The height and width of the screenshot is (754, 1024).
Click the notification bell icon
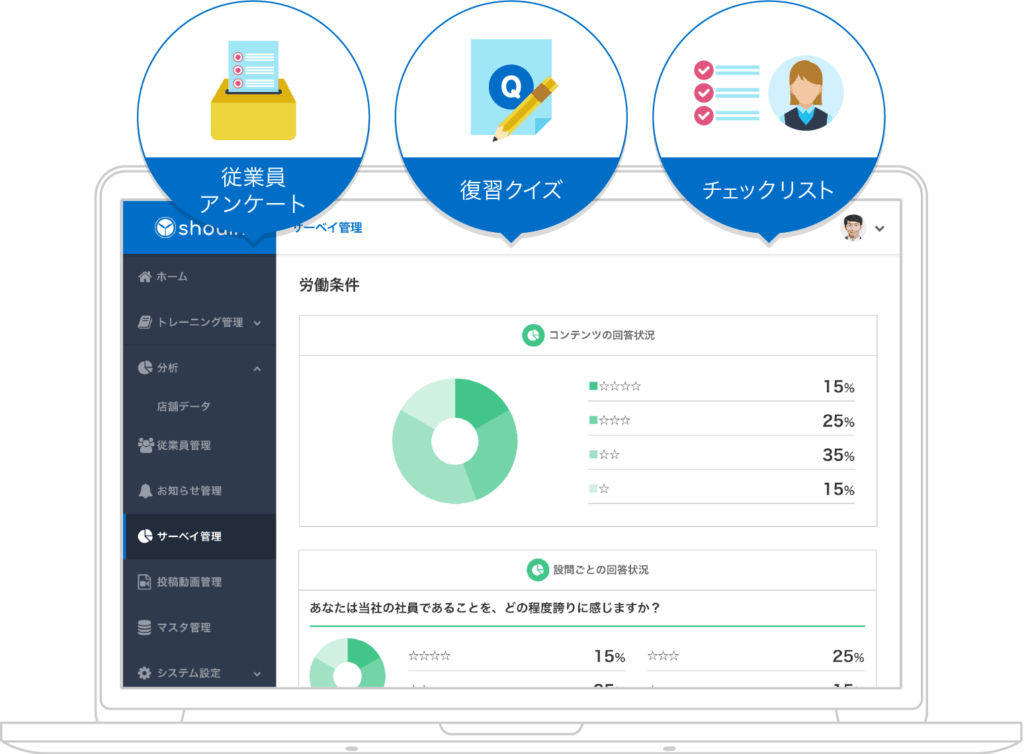(145, 491)
